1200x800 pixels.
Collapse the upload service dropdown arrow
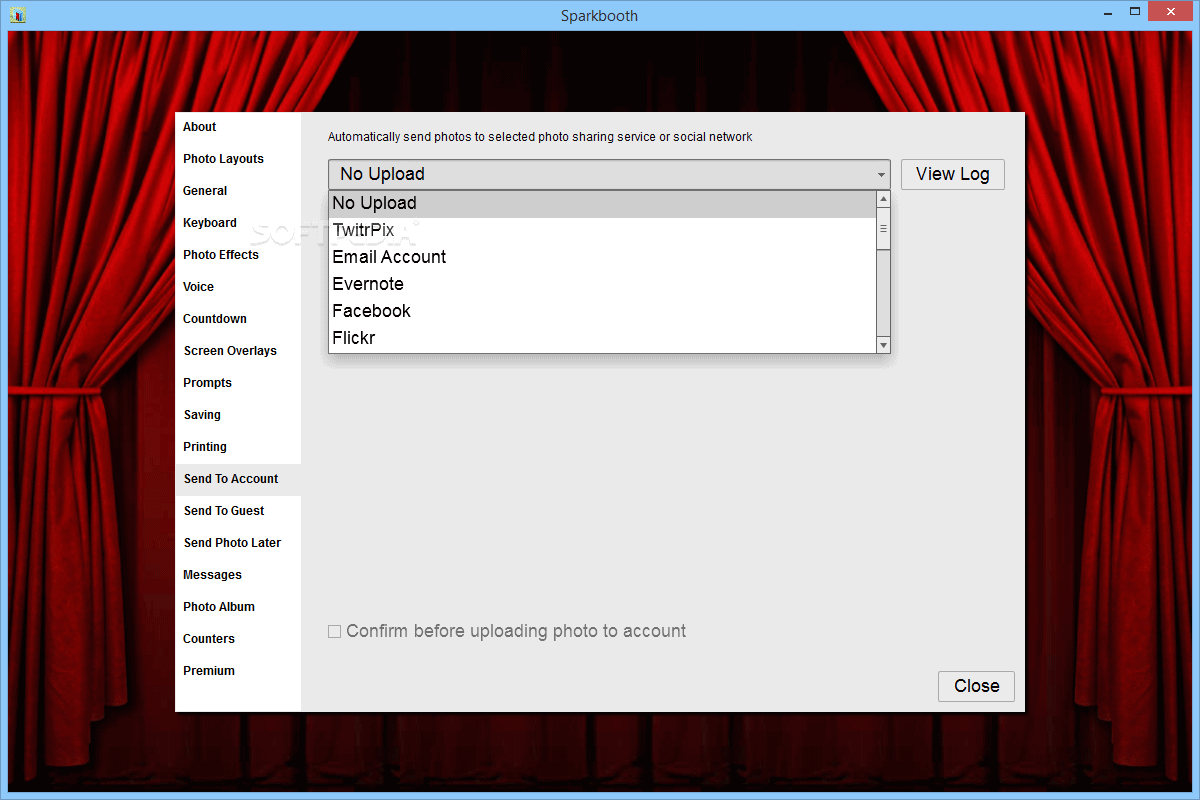(x=881, y=175)
